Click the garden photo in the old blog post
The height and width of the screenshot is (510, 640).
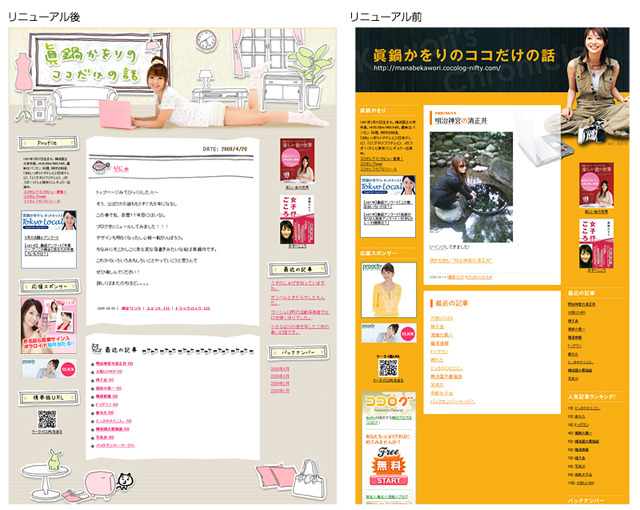click(471, 187)
